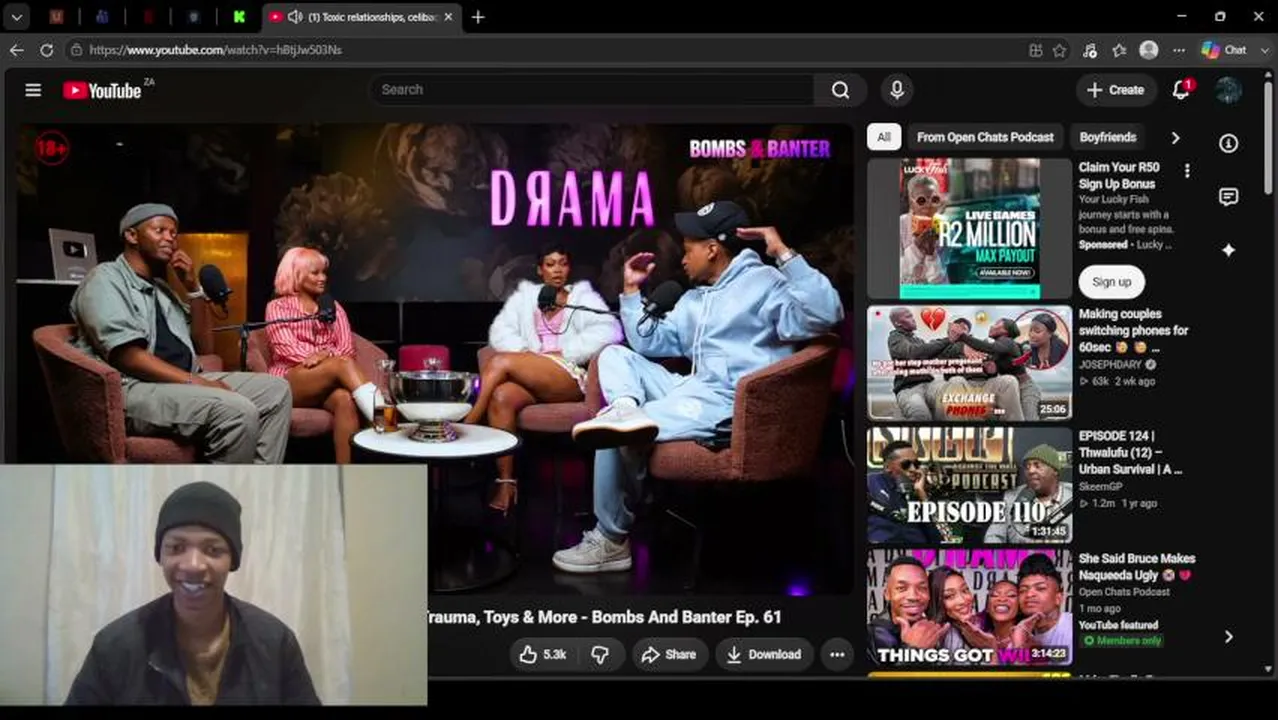Click the Bombs And Banter Ep. 61 title
The width and height of the screenshot is (1278, 720).
click(604, 617)
